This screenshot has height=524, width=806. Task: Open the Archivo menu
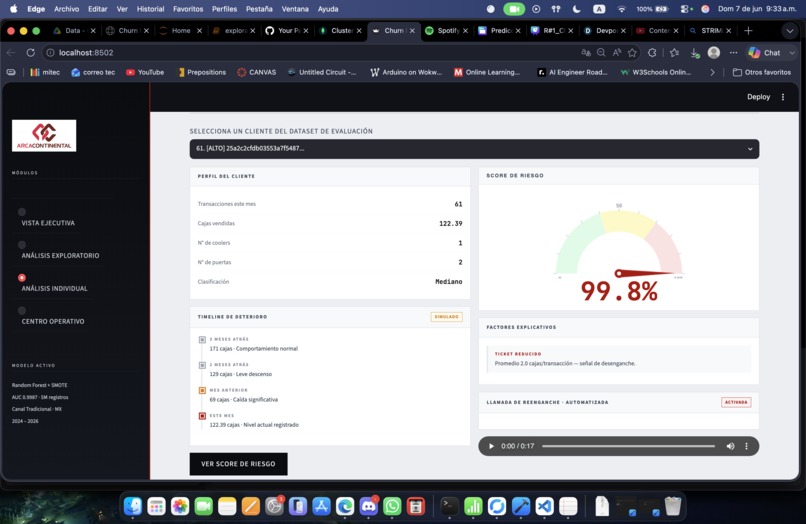coord(66,9)
